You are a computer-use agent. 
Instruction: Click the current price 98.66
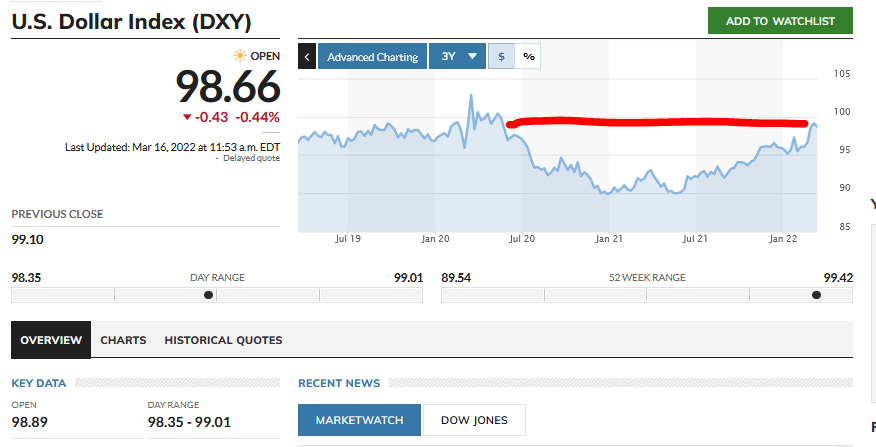pos(228,87)
